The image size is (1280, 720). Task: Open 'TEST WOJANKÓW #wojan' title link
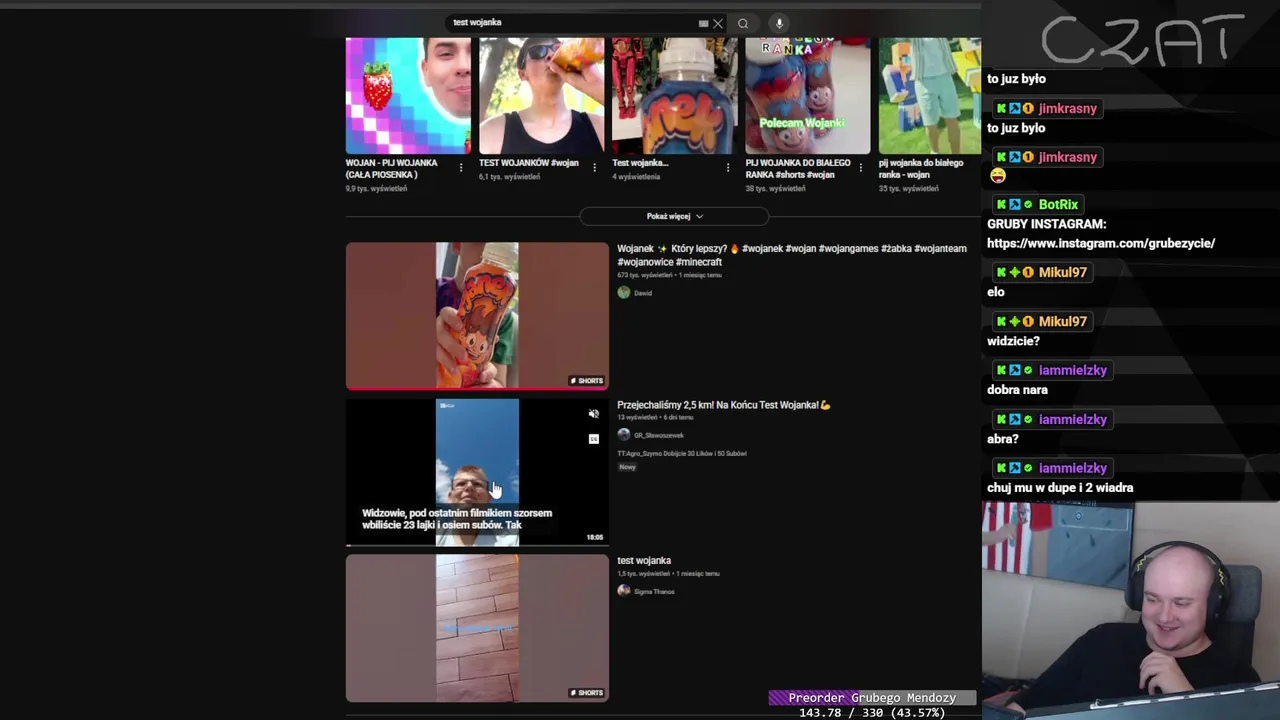point(529,163)
